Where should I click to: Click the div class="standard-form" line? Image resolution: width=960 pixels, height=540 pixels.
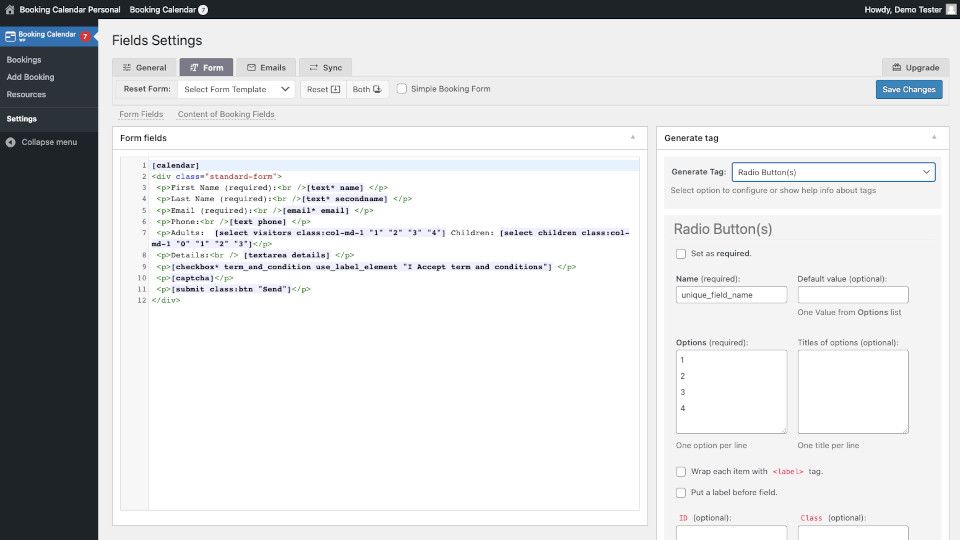[217, 176]
